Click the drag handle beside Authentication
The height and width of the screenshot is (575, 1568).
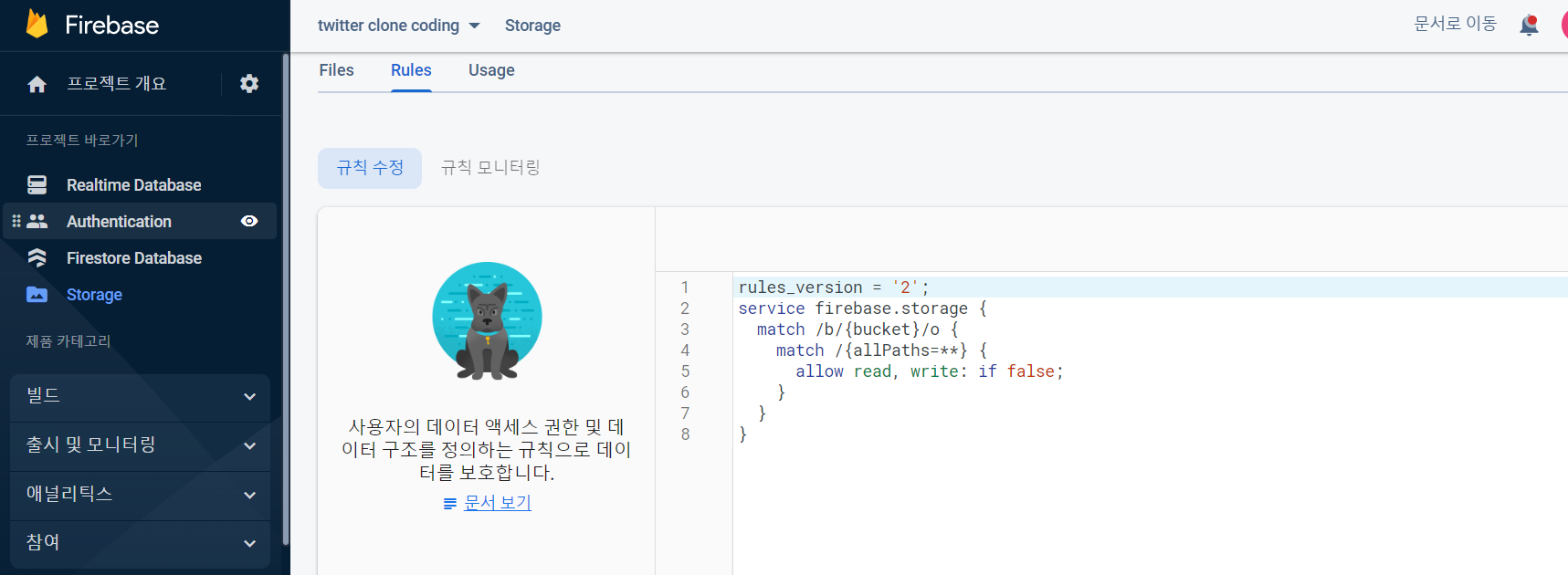click(16, 222)
